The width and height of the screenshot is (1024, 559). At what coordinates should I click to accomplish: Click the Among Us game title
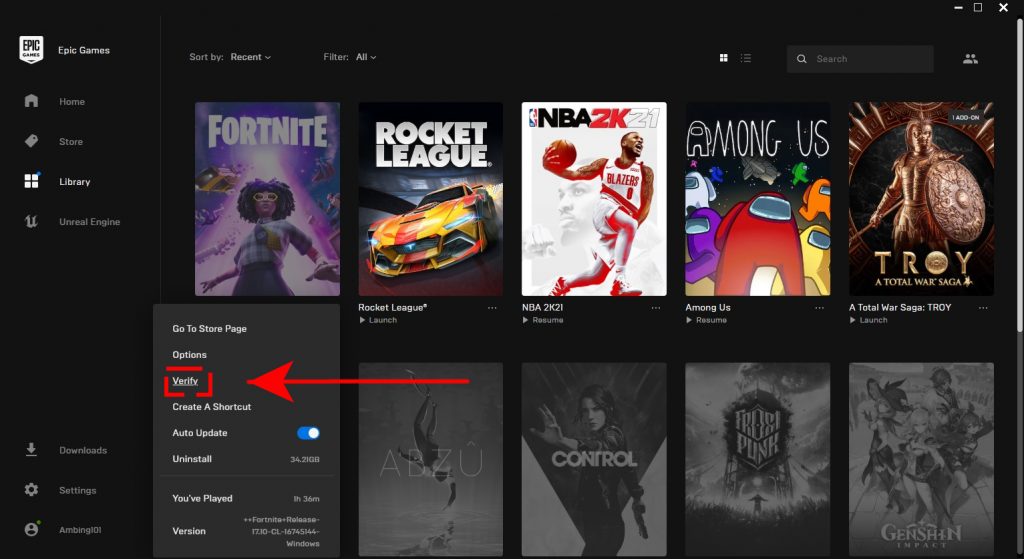(x=708, y=307)
